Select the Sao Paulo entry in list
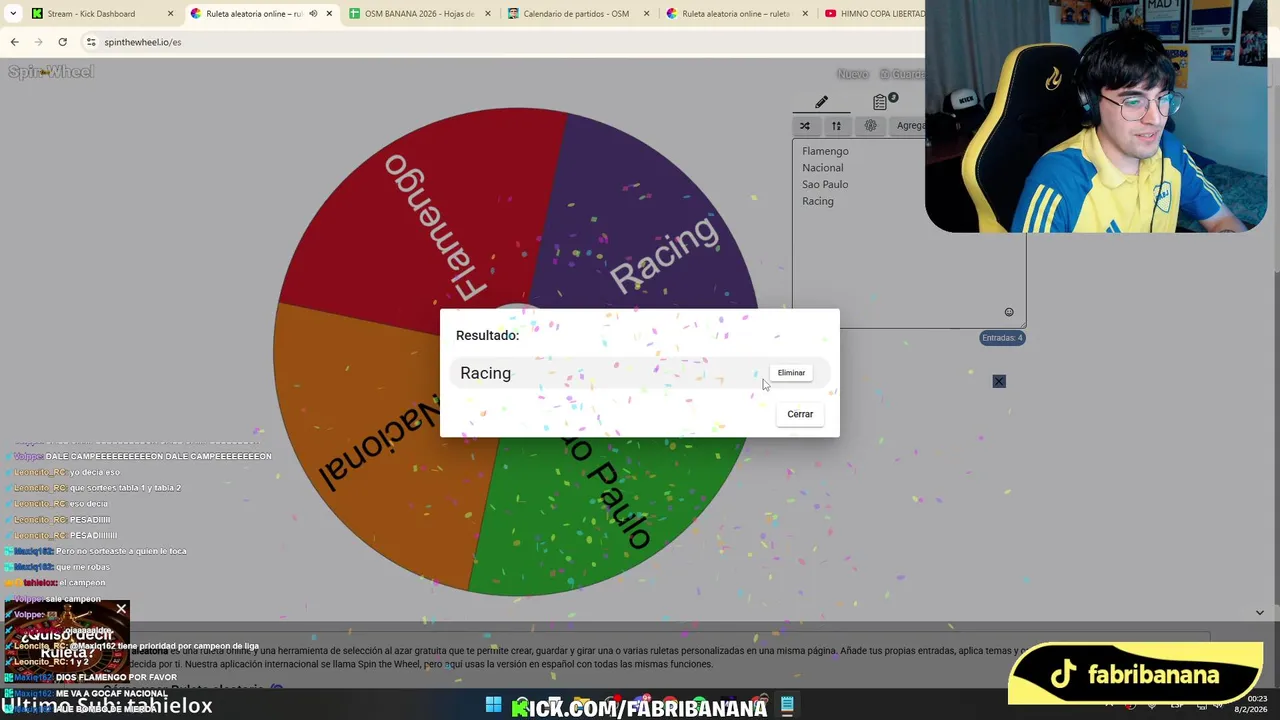 coord(825,184)
